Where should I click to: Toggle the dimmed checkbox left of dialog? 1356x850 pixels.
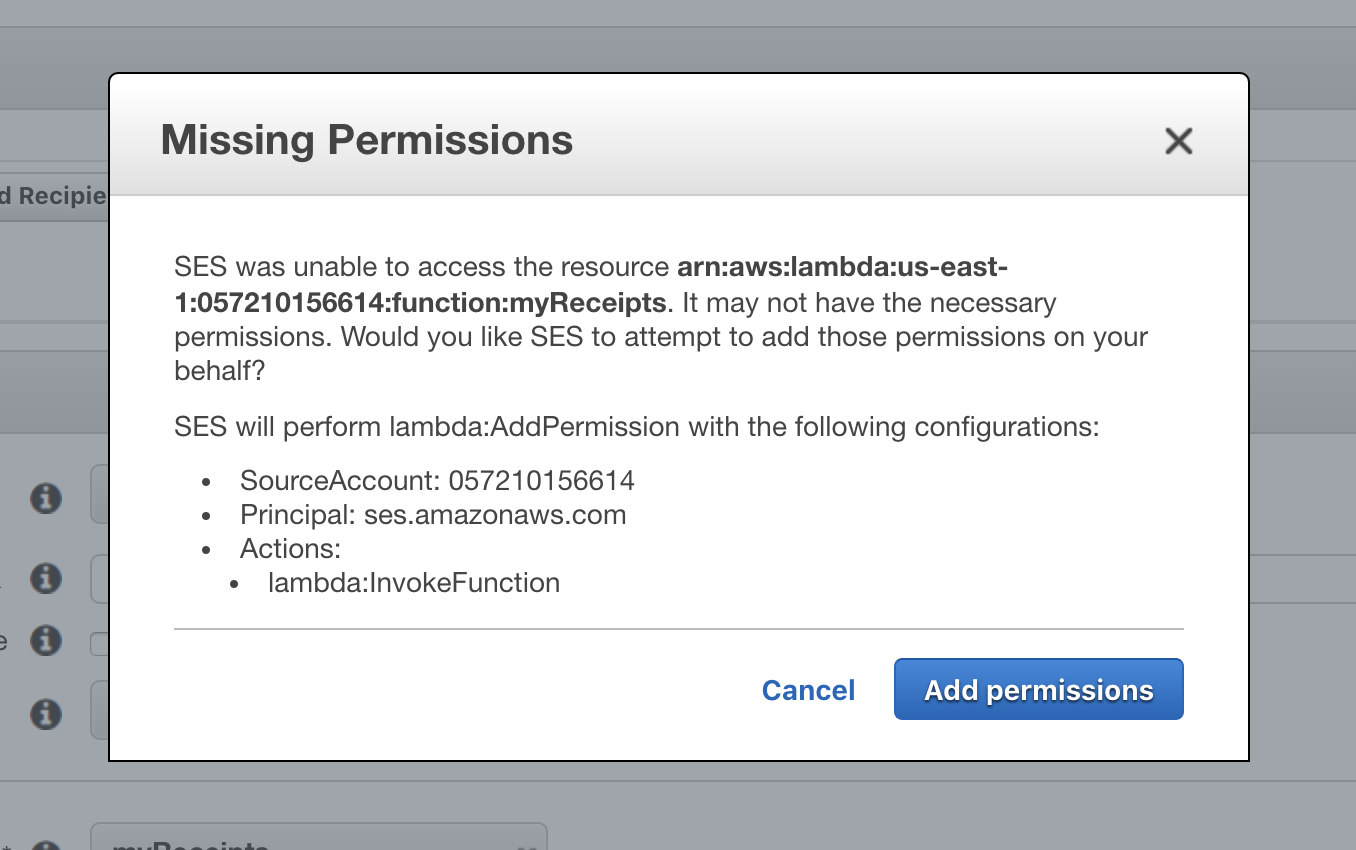pyautogui.click(x=99, y=643)
